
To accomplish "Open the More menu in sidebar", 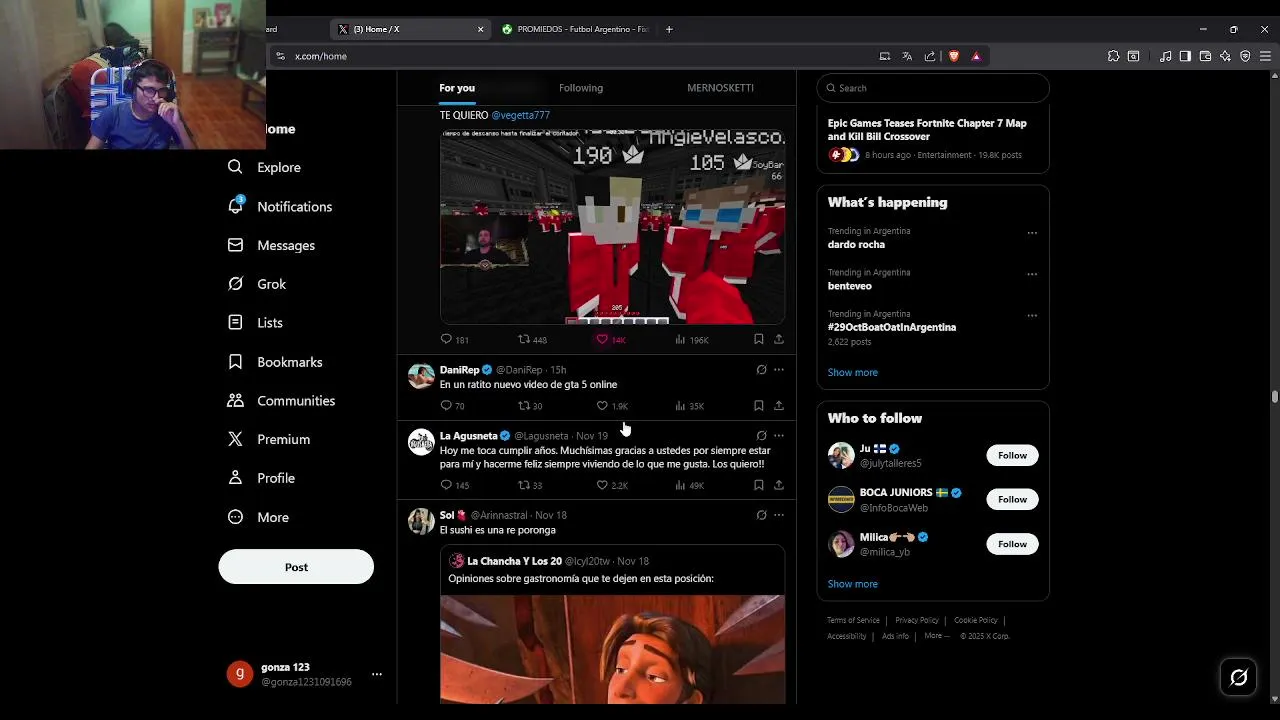I will 258,517.
